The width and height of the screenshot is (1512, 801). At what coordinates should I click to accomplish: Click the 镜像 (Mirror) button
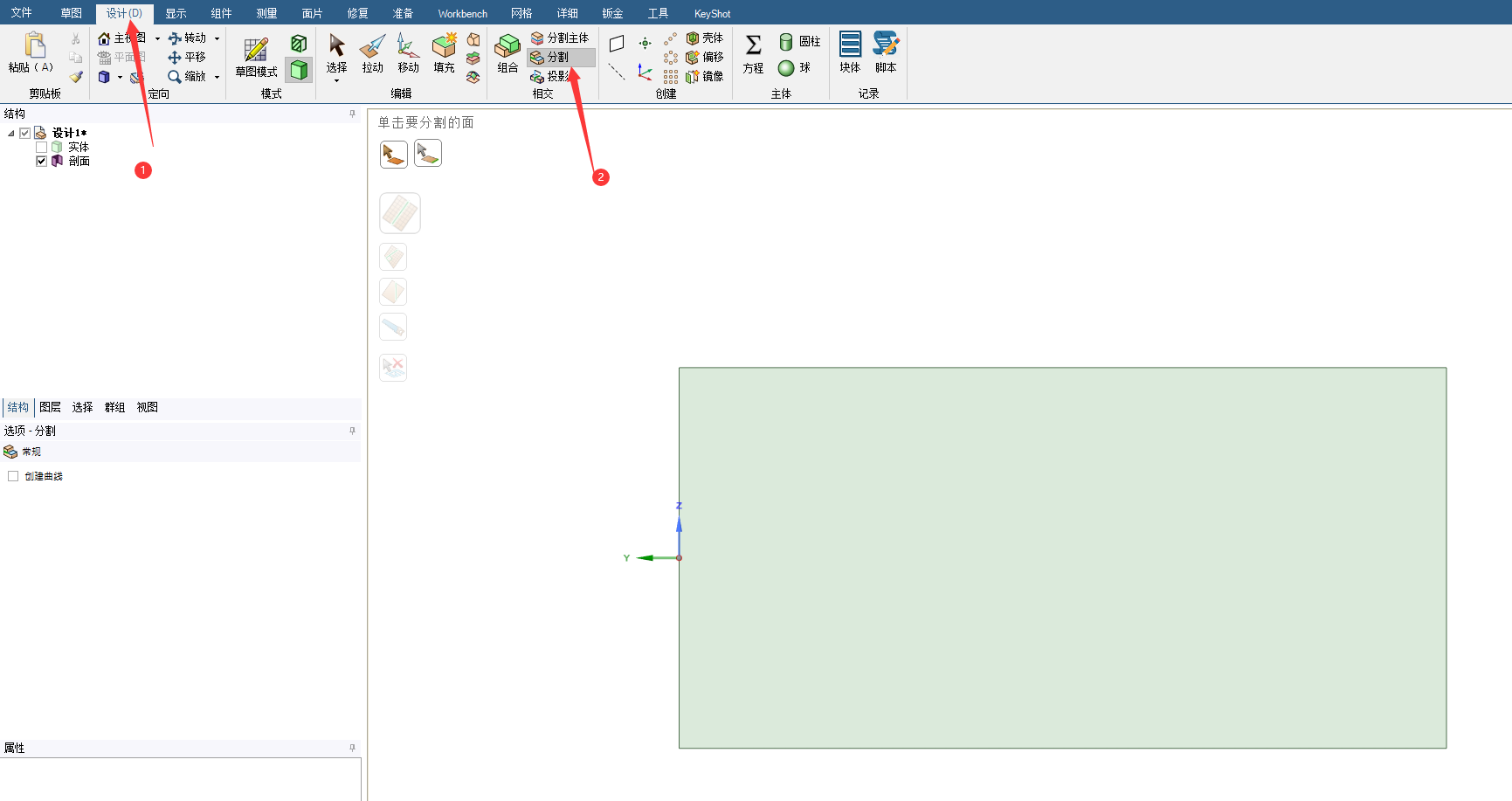[x=705, y=77]
